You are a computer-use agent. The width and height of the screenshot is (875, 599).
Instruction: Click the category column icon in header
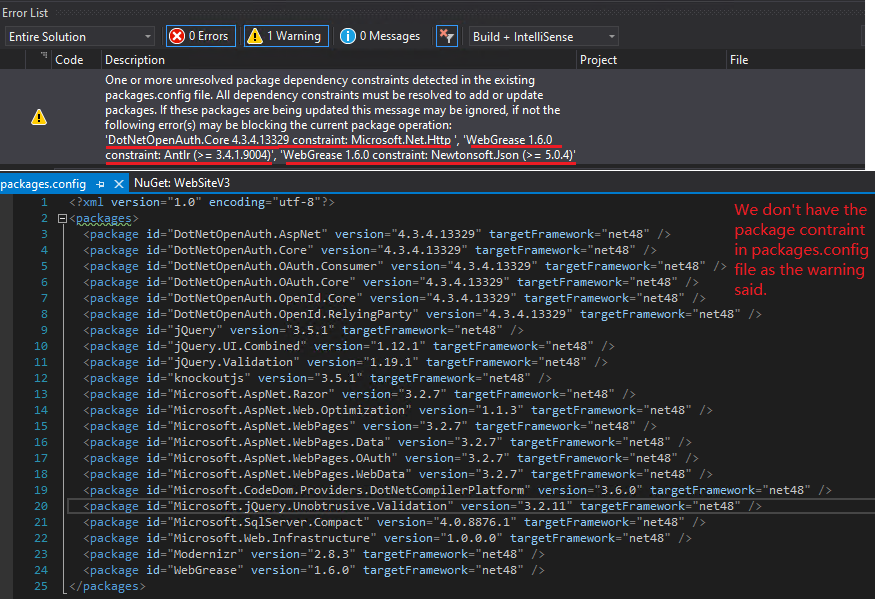(44, 55)
